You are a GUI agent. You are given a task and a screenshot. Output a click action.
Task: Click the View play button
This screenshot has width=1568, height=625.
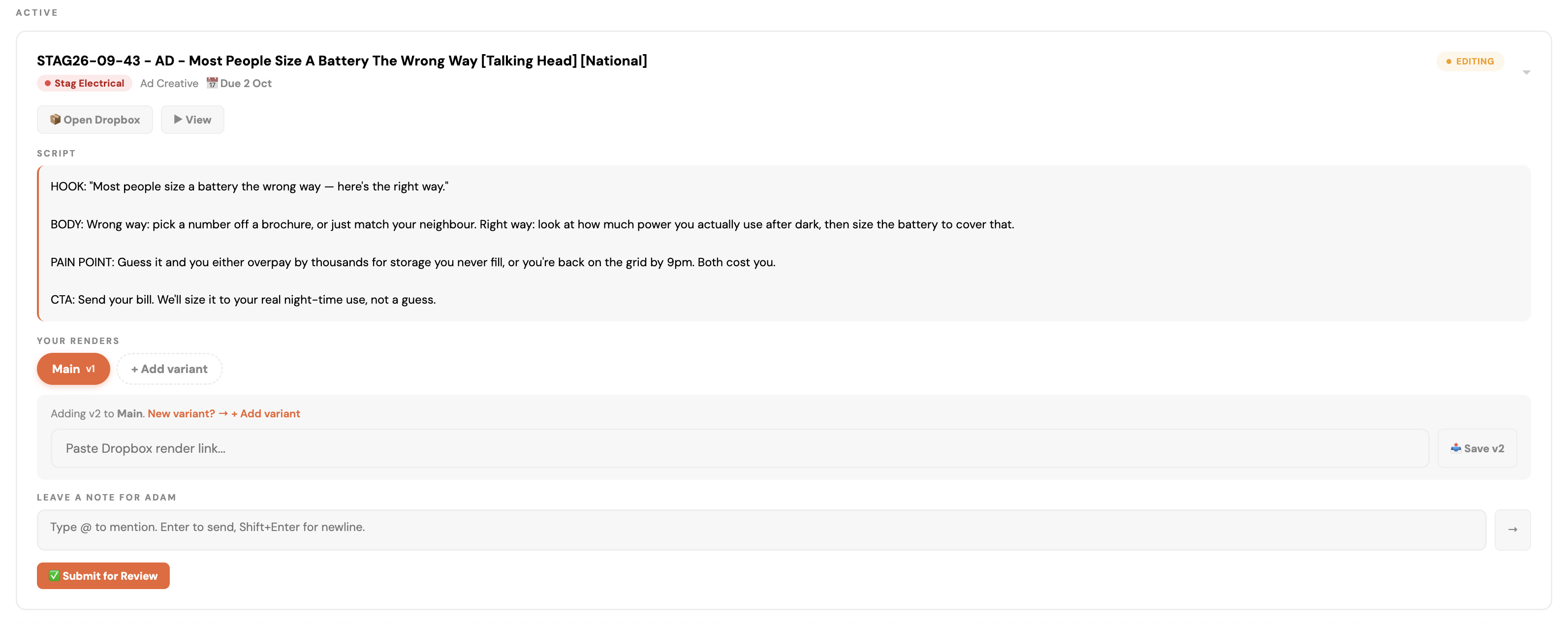192,119
